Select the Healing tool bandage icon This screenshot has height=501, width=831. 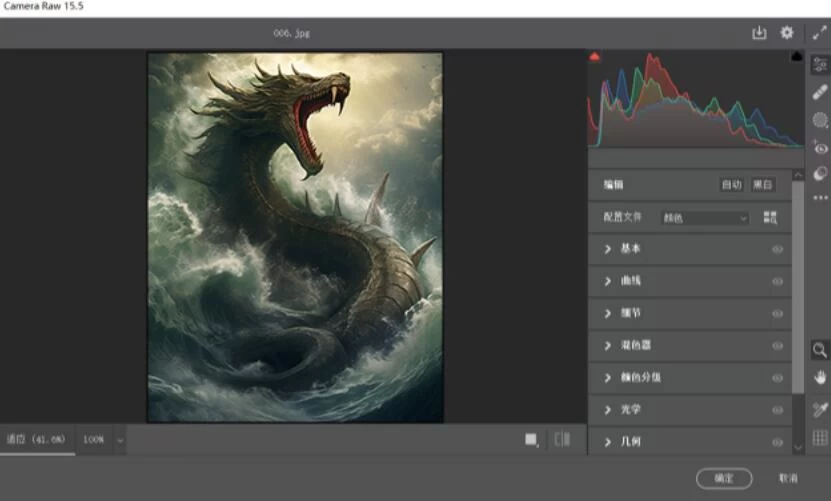point(820,92)
